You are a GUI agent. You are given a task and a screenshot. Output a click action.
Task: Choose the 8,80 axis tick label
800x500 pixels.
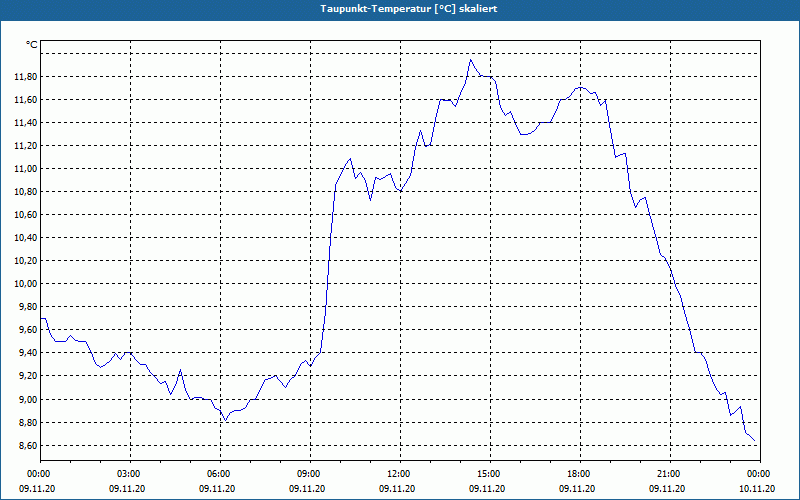click(x=27, y=423)
